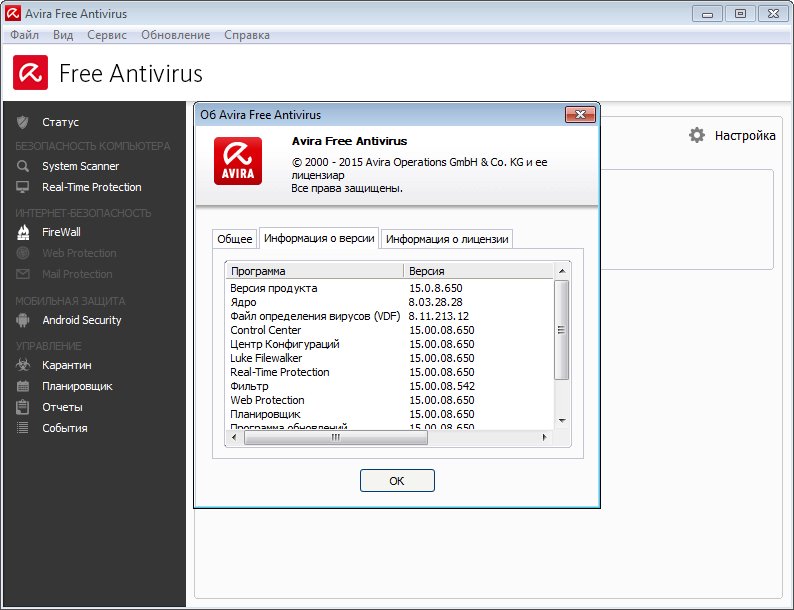Screen dimensions: 794x610
Task: Click version value 8.03.28.28
Action: point(435,302)
